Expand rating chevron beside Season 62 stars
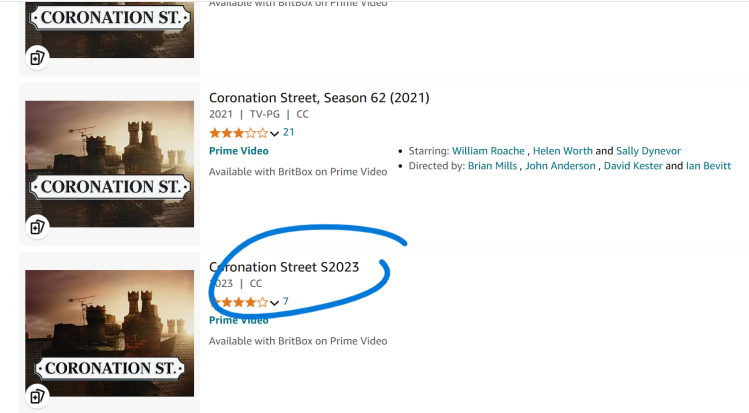This screenshot has height=413, width=749. pos(275,133)
